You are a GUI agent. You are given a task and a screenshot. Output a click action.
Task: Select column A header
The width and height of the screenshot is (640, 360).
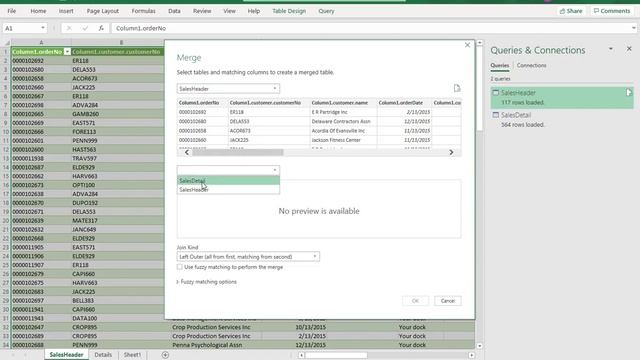coord(41,42)
